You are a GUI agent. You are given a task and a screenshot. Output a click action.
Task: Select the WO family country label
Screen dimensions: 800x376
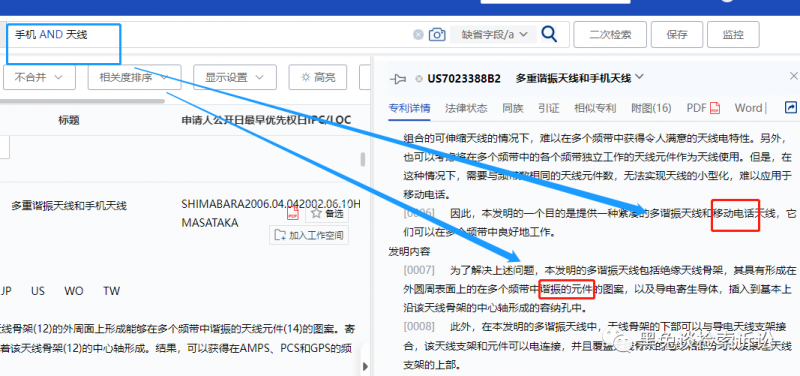coord(73,291)
